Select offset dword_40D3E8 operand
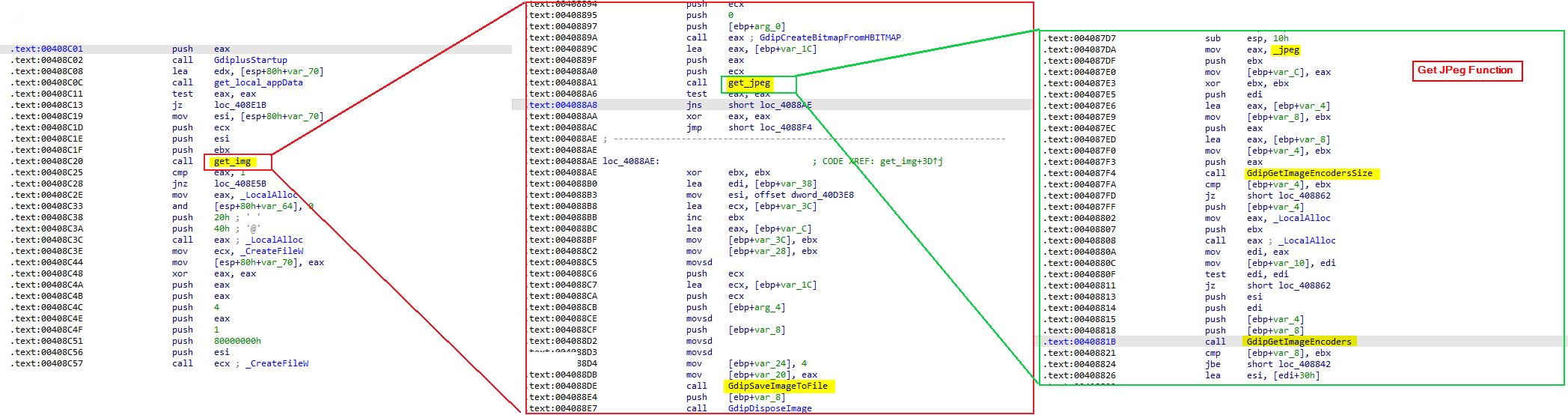Image resolution: width=1568 pixels, height=415 pixels. point(803,195)
